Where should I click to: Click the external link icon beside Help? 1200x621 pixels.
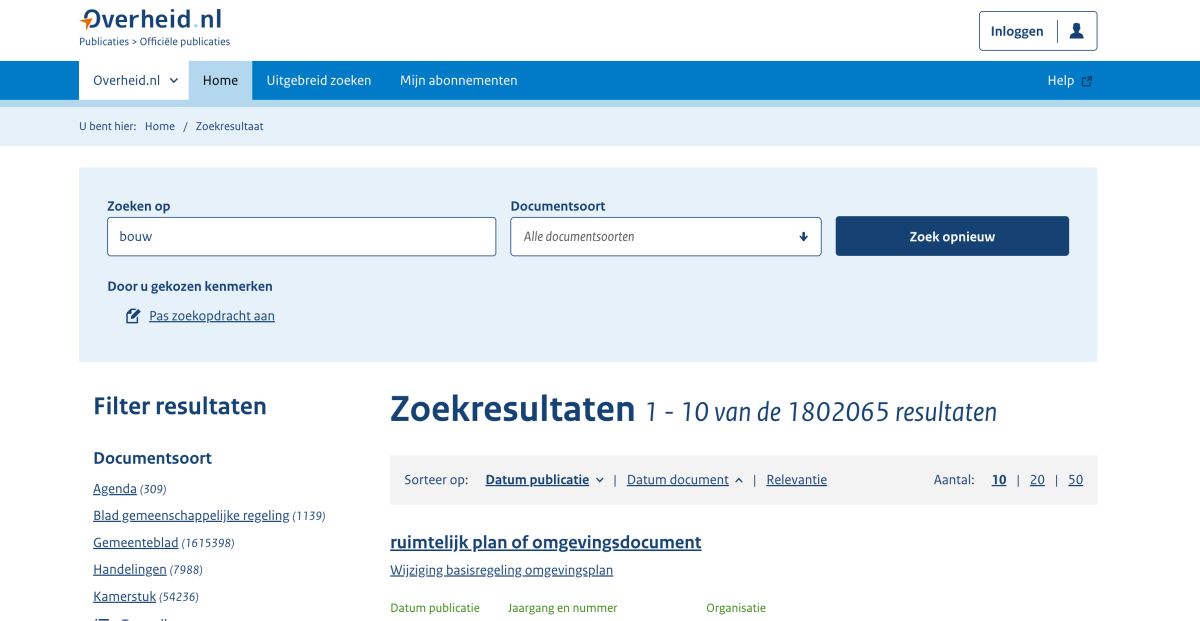(x=1087, y=81)
